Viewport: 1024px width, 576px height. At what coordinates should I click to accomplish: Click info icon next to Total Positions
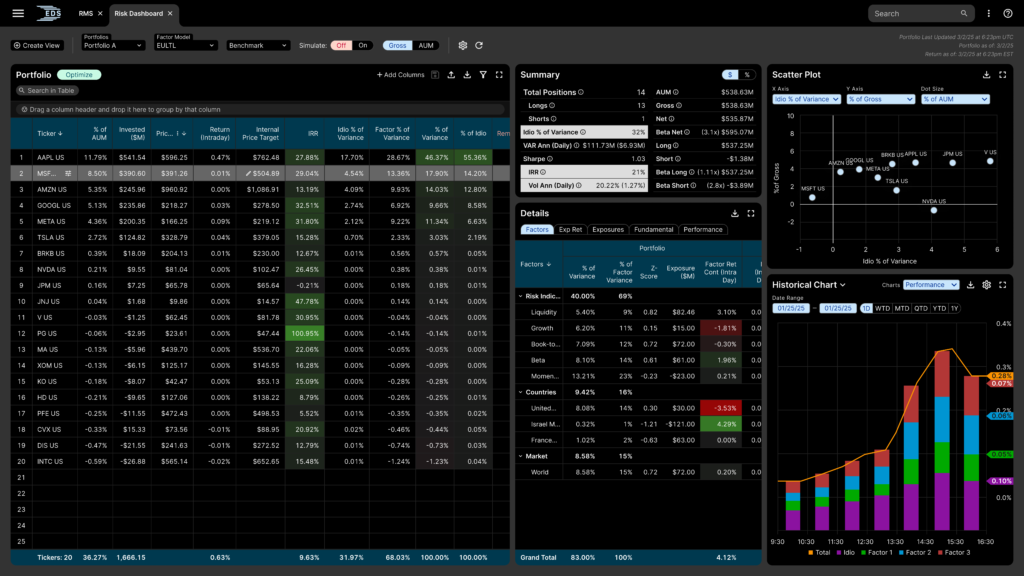coord(581,92)
